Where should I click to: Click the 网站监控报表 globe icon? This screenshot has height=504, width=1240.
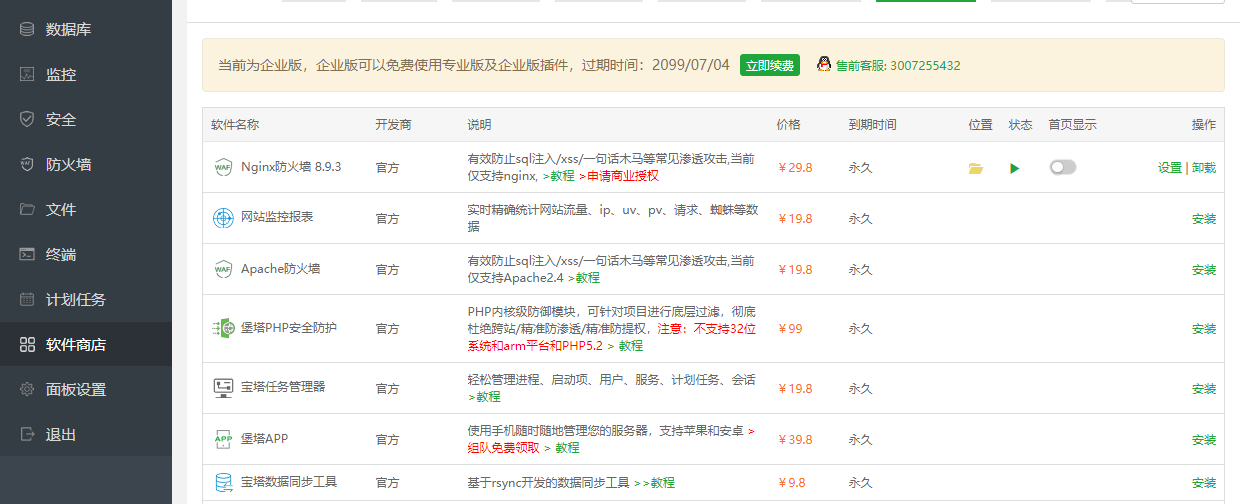click(x=223, y=218)
